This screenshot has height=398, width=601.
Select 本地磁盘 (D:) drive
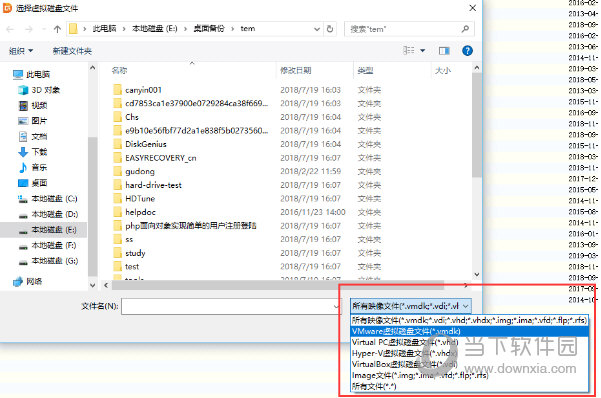click(x=48, y=214)
